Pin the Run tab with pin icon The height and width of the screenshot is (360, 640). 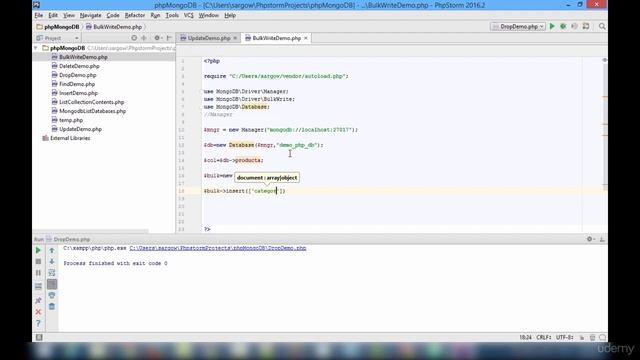38,300
